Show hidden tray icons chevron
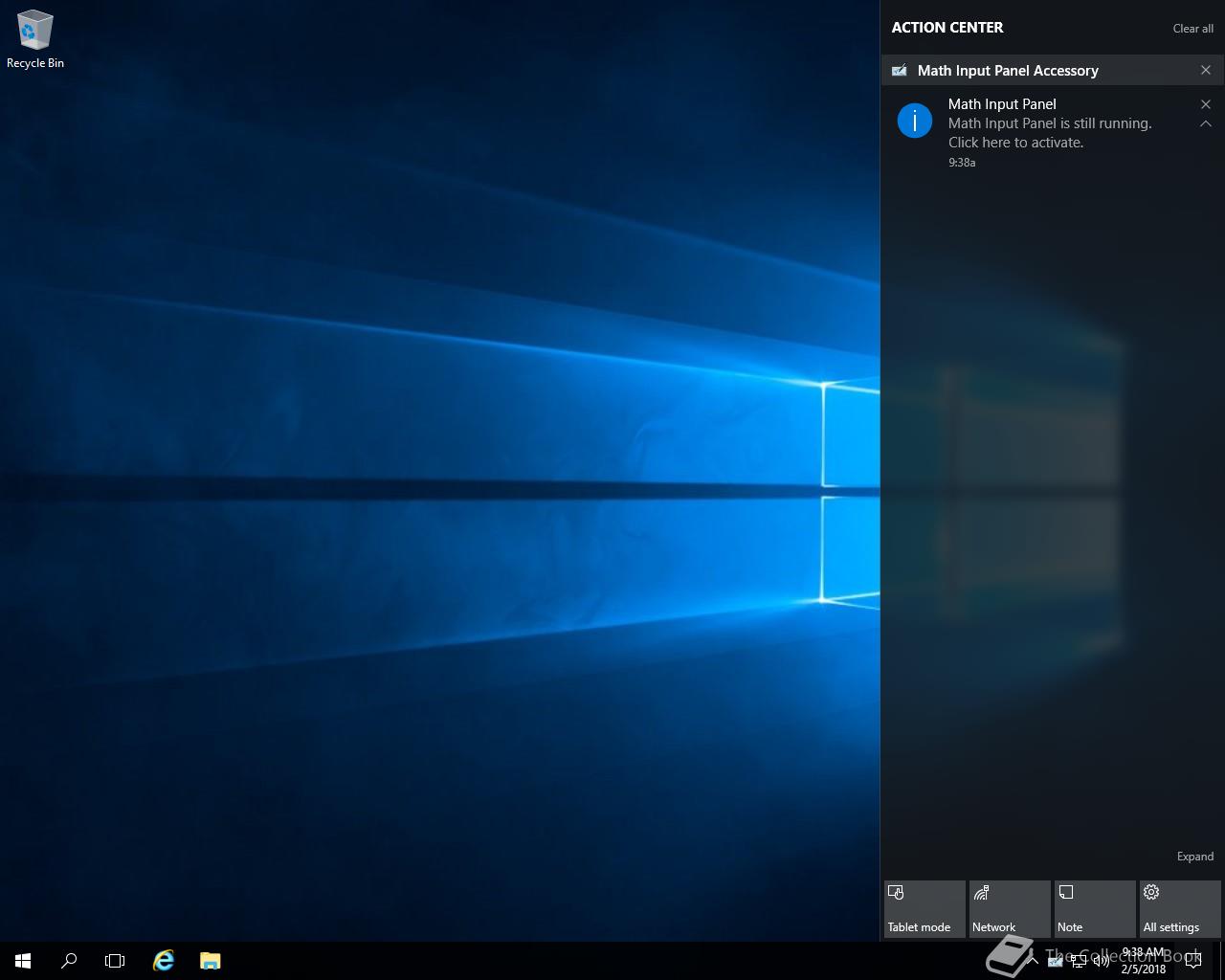The height and width of the screenshot is (980, 1225). tap(1033, 961)
